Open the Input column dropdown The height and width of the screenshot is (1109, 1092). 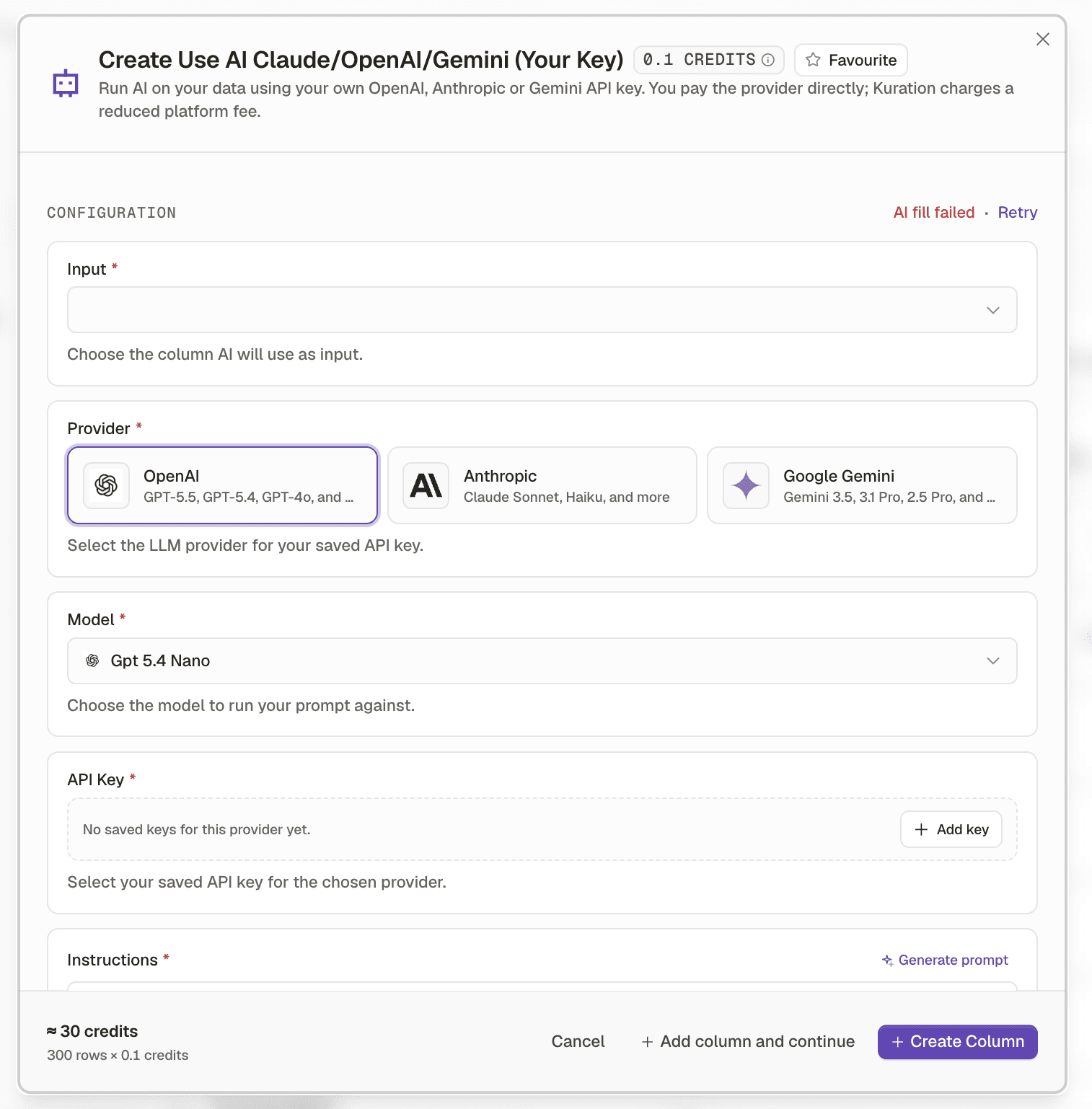[542, 310]
